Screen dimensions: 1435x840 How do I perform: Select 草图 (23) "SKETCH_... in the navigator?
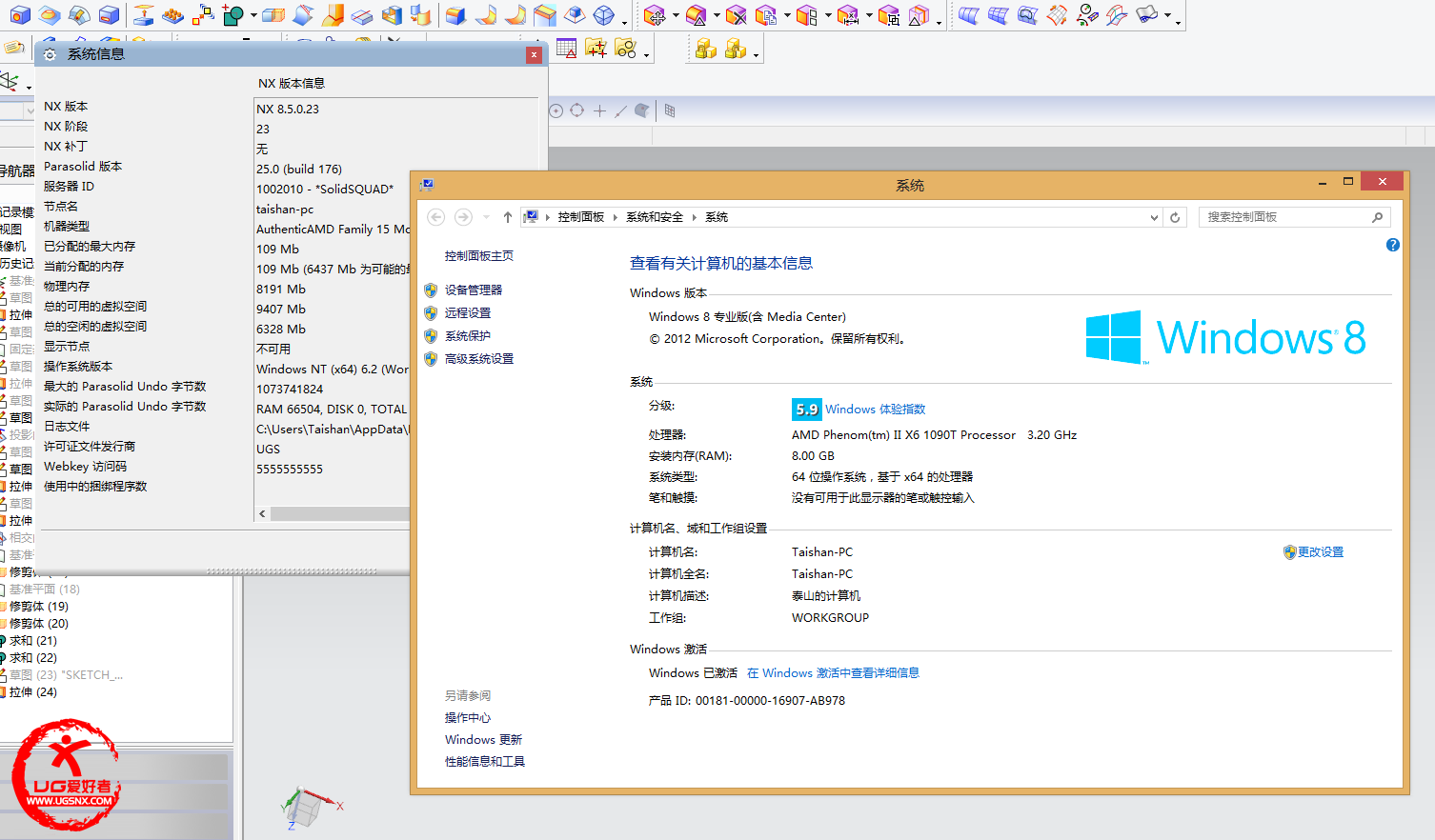point(67,675)
